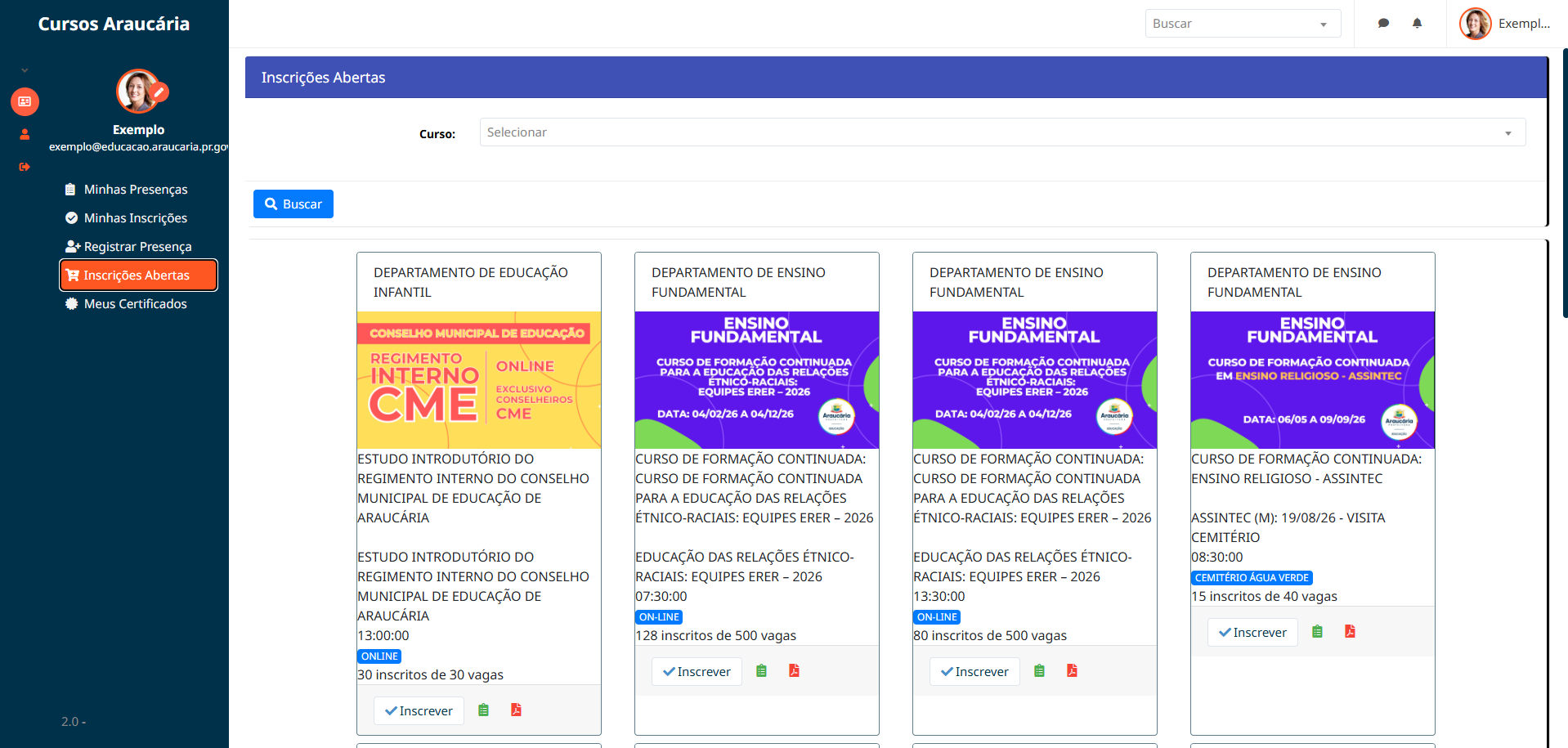Open green sheet icon on 07:30:00 ERER card
This screenshot has width=1568, height=748.
761,671
